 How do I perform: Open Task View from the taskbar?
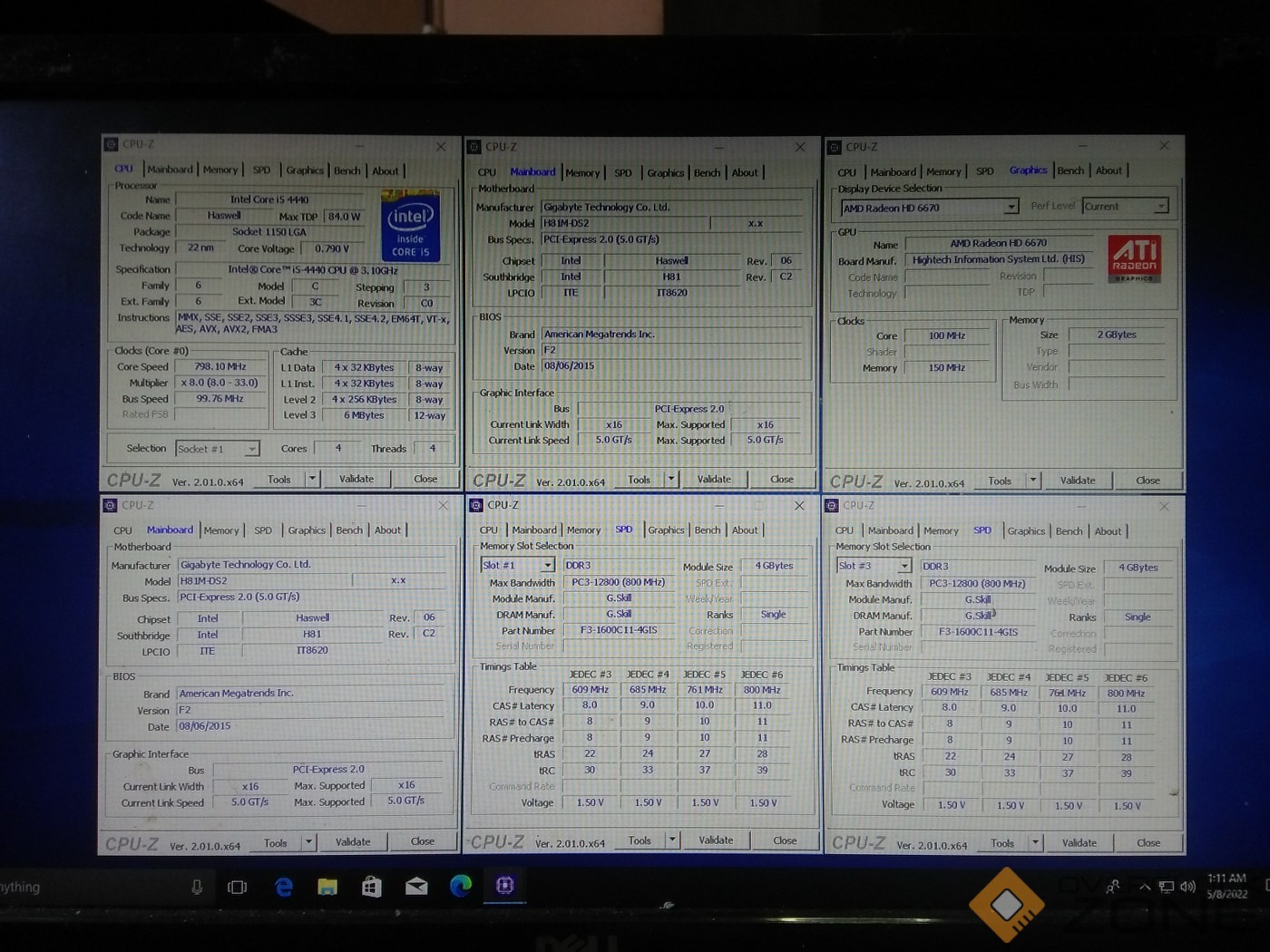pyautogui.click(x=238, y=887)
